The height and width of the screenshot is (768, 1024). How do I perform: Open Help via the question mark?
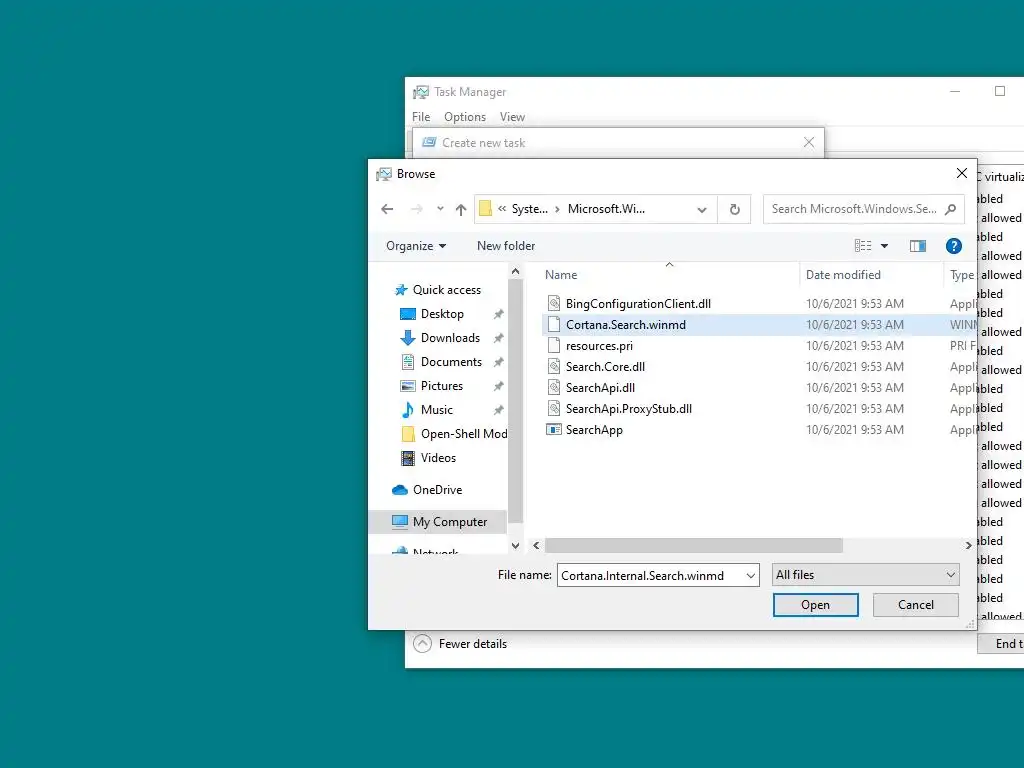[x=953, y=246]
